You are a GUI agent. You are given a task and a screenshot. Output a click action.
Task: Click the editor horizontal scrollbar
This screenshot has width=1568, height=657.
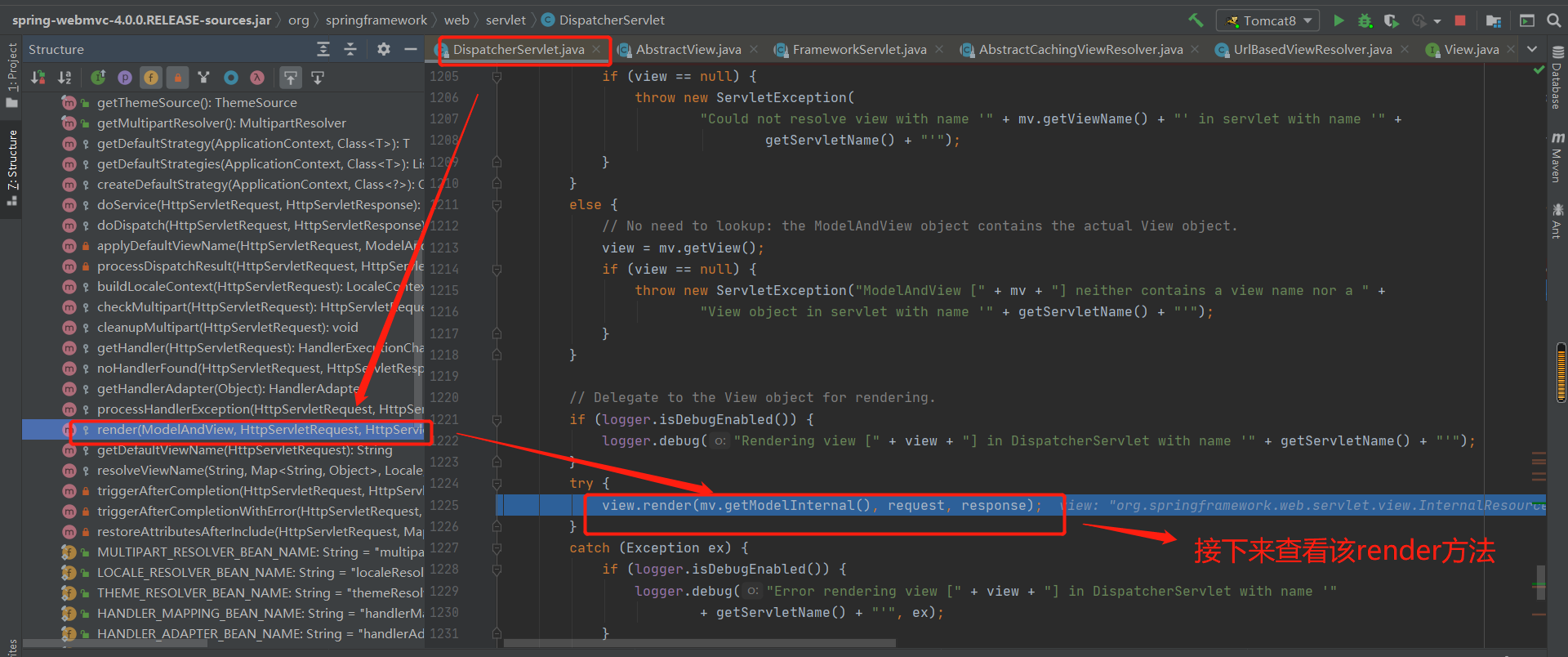tap(700, 643)
